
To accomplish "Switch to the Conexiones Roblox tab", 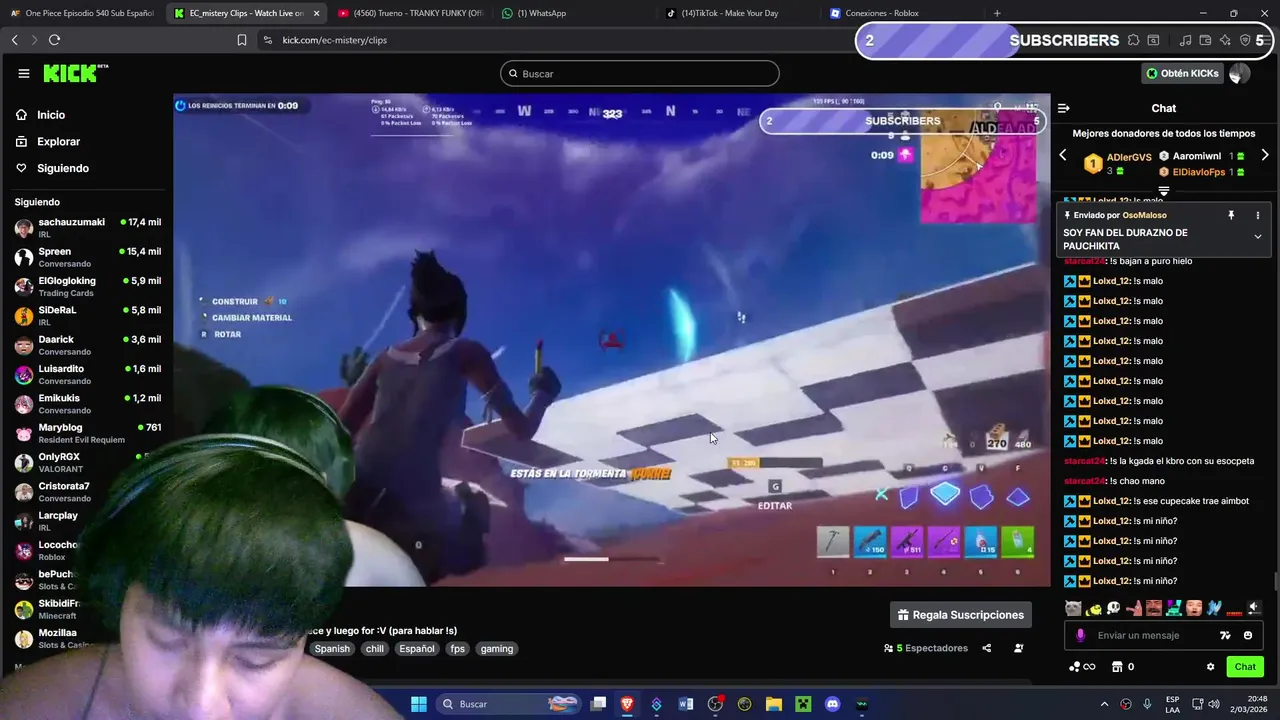I will pos(902,13).
